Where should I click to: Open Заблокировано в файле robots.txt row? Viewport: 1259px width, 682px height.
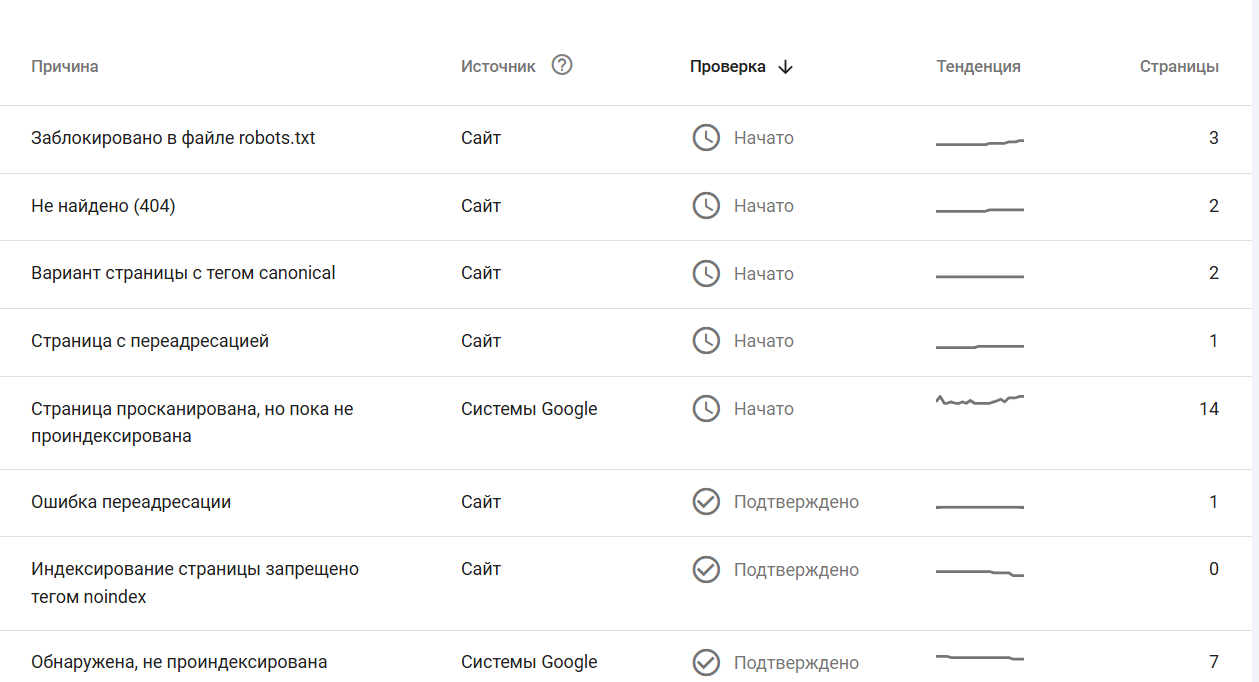pyautogui.click(x=173, y=138)
